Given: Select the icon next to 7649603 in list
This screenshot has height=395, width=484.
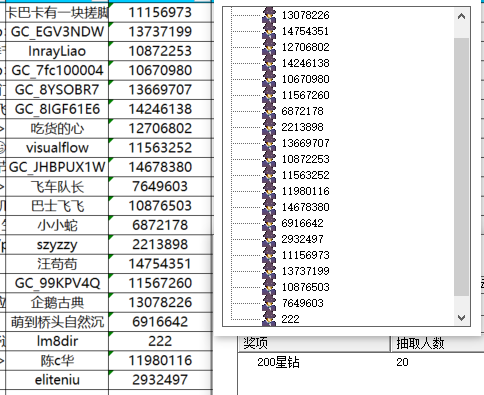Looking at the screenshot, I should (269, 303).
